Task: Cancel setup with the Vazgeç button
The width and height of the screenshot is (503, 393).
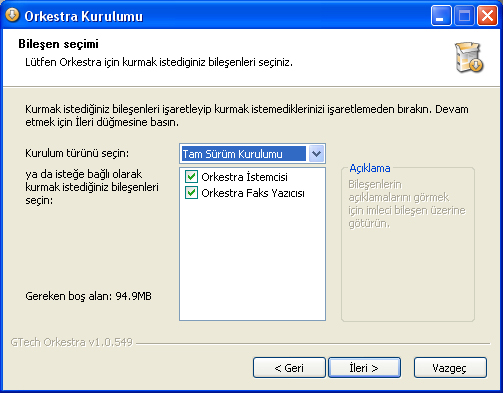Action: click(450, 368)
